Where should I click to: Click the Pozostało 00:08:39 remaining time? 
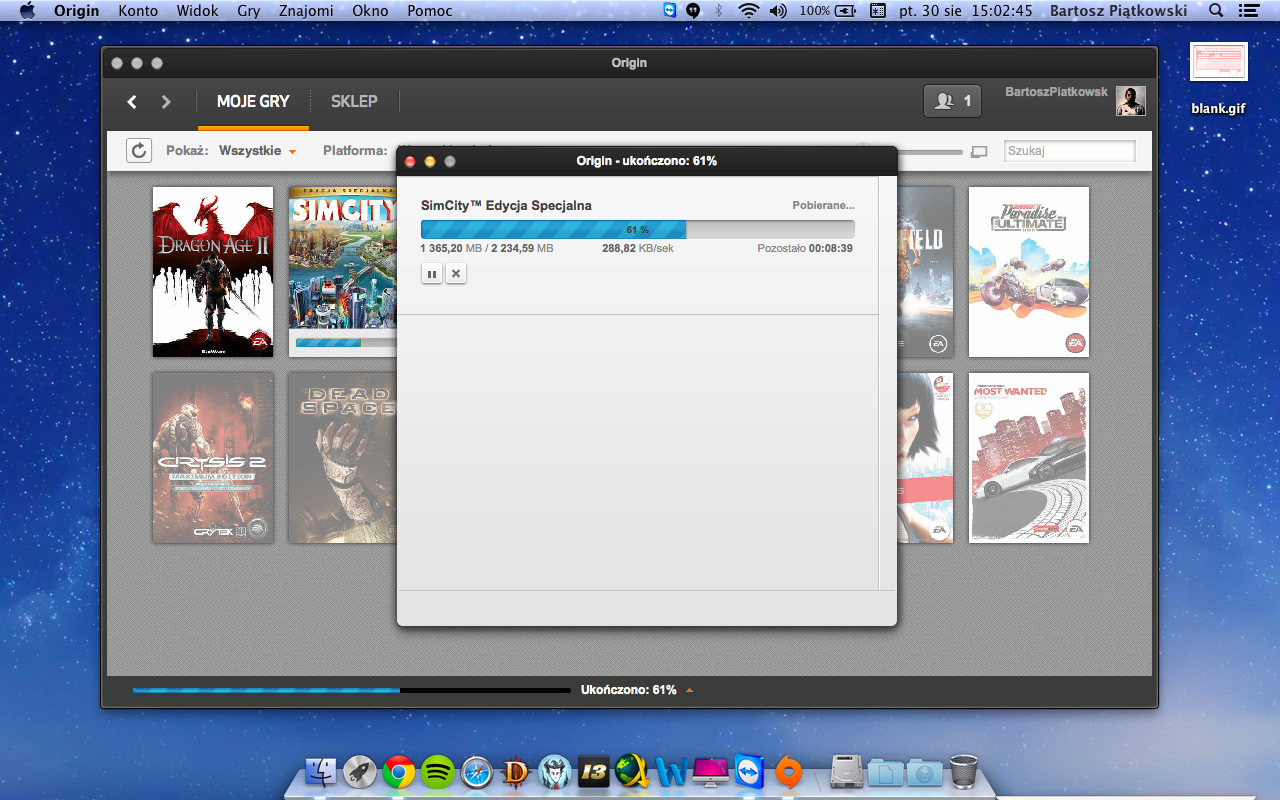(805, 248)
